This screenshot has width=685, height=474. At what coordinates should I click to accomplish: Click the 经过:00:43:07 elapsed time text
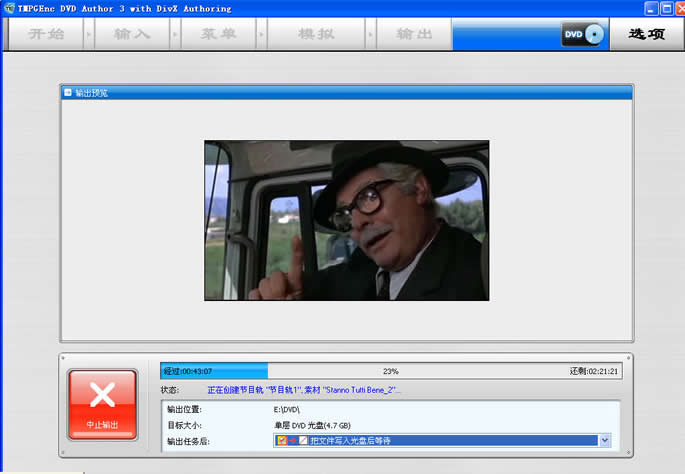coord(188,371)
